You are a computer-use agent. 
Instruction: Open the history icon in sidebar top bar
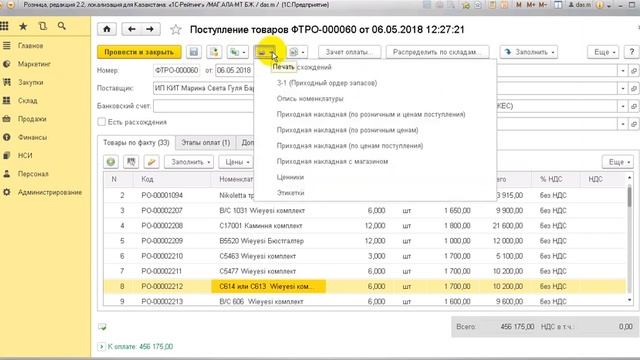coord(42,26)
